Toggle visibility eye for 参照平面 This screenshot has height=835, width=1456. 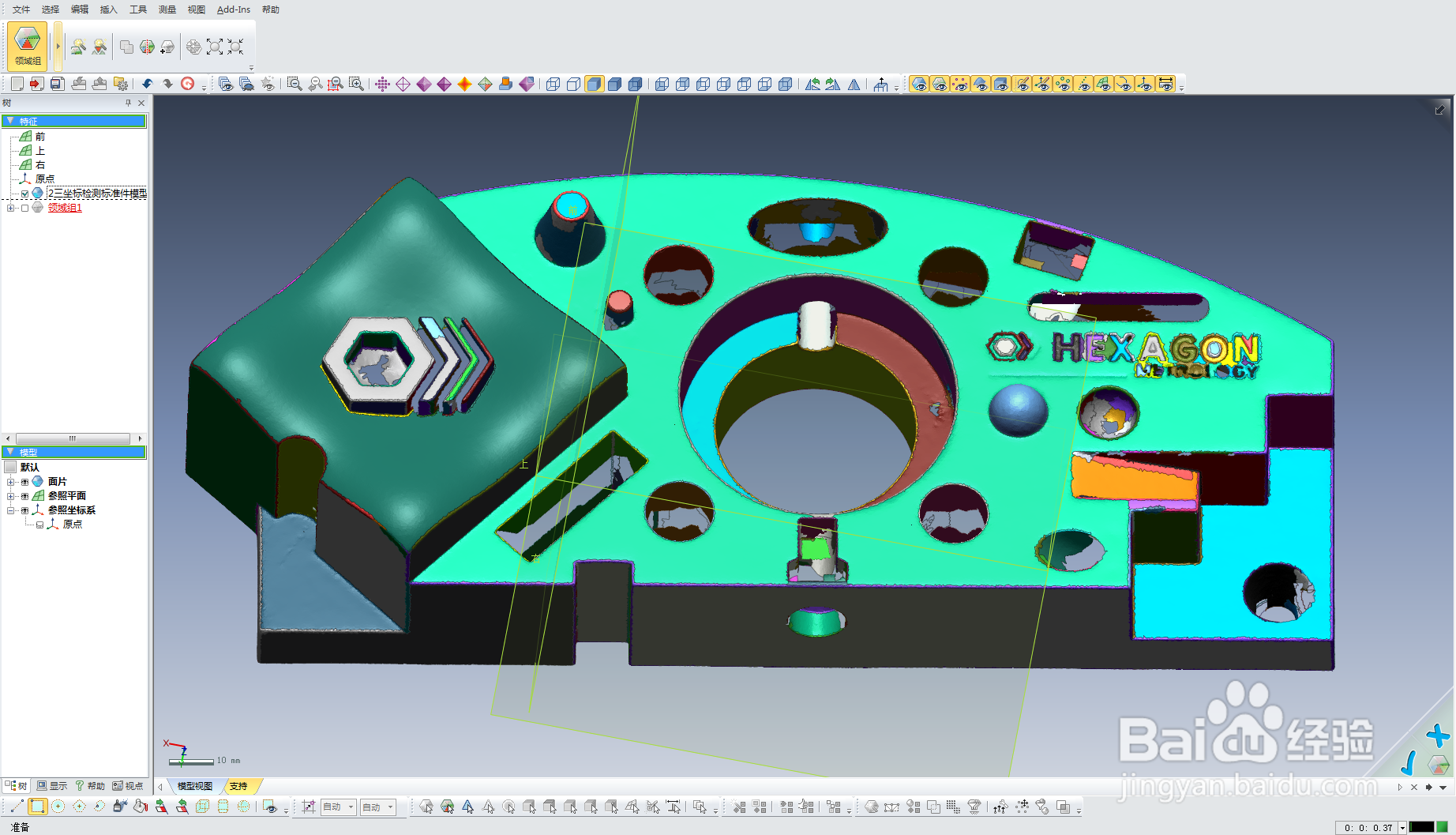pyautogui.click(x=24, y=496)
